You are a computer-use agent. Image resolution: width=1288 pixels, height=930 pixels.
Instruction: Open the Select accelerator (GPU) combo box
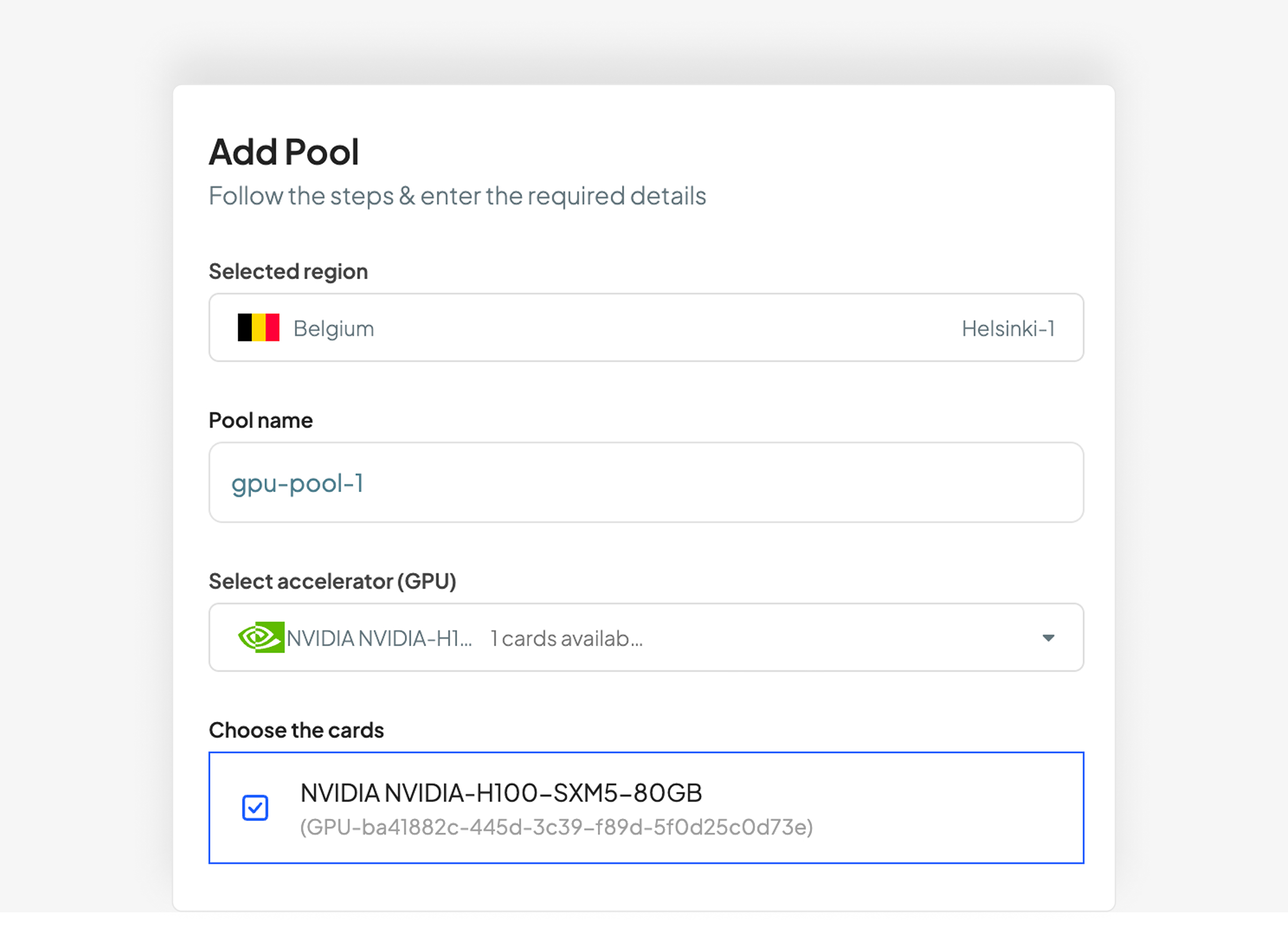(646, 637)
